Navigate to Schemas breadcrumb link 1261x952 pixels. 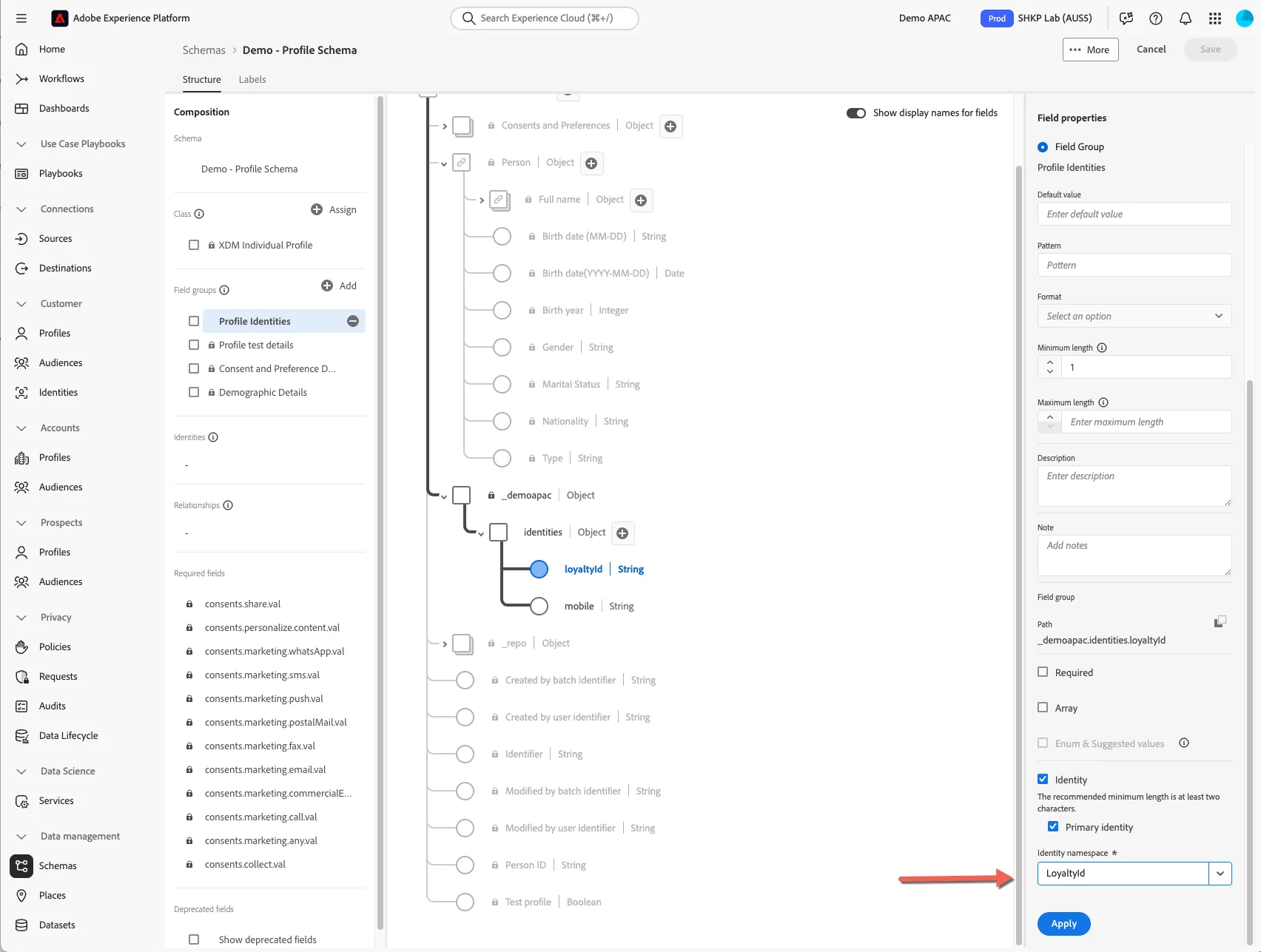(x=204, y=50)
